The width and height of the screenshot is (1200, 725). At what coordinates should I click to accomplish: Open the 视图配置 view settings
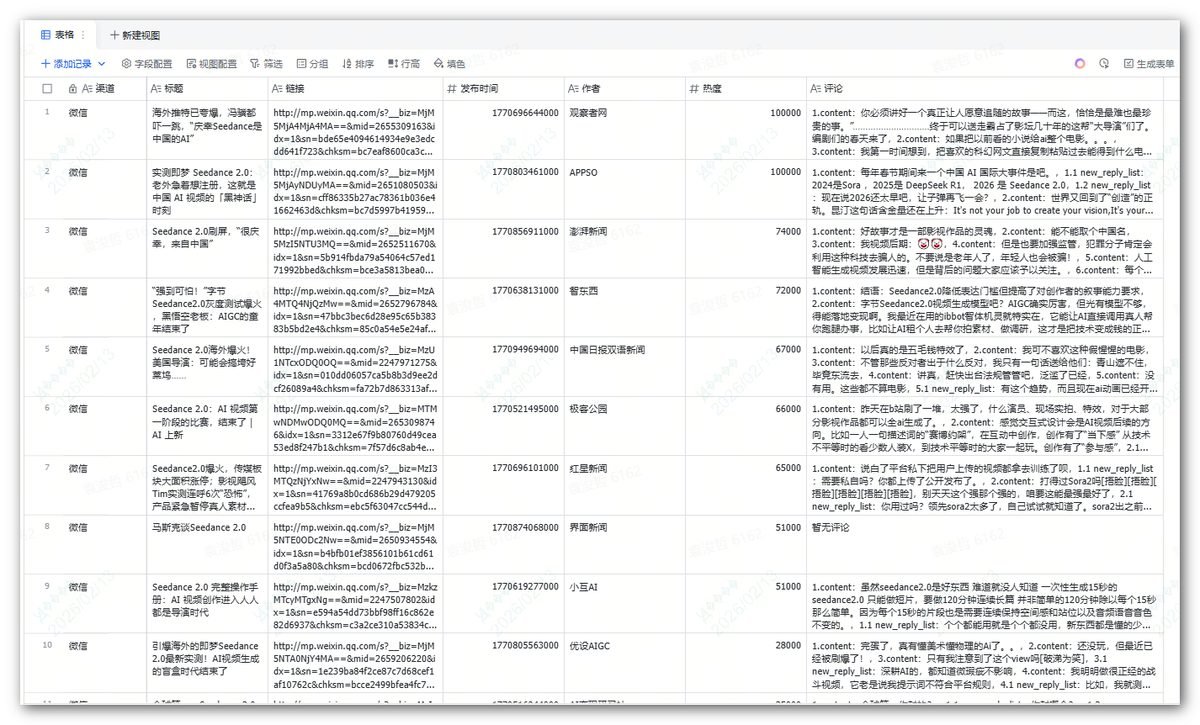[x=211, y=63]
